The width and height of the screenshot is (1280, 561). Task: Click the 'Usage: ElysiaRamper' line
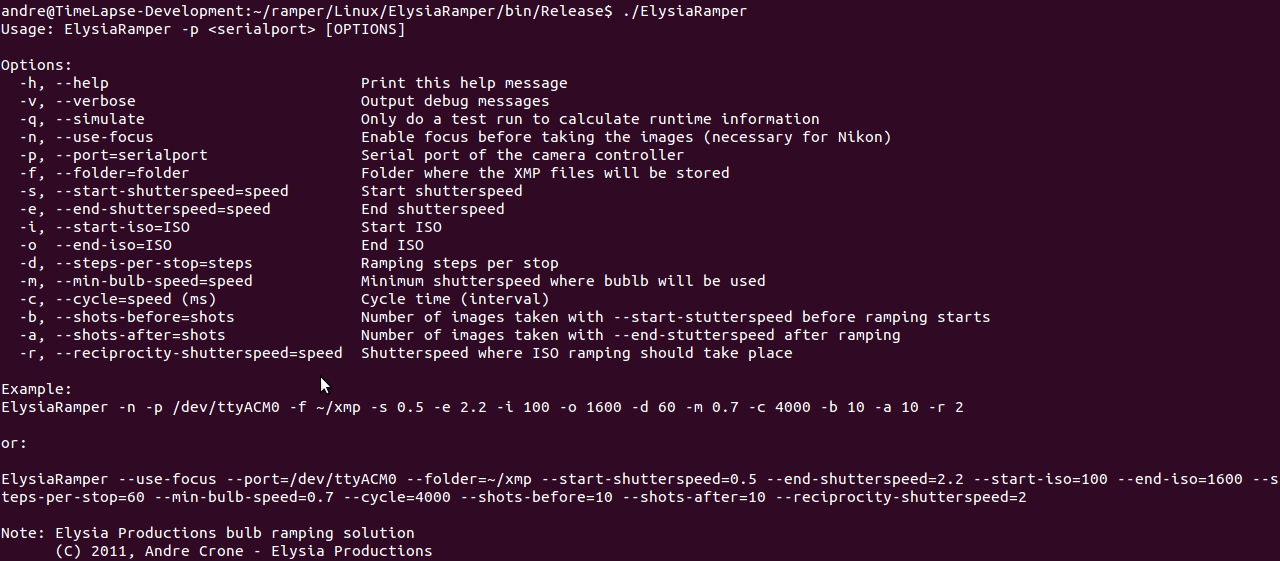tap(203, 29)
